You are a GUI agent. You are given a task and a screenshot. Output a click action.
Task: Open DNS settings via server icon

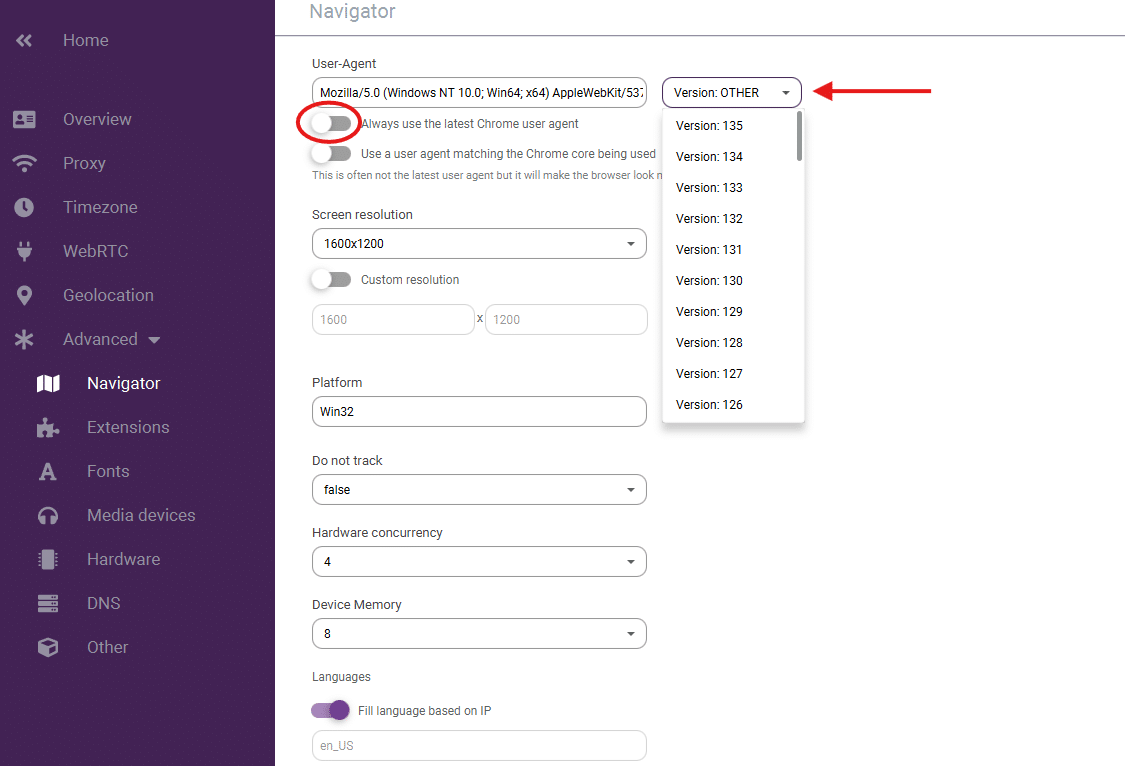[x=48, y=603]
